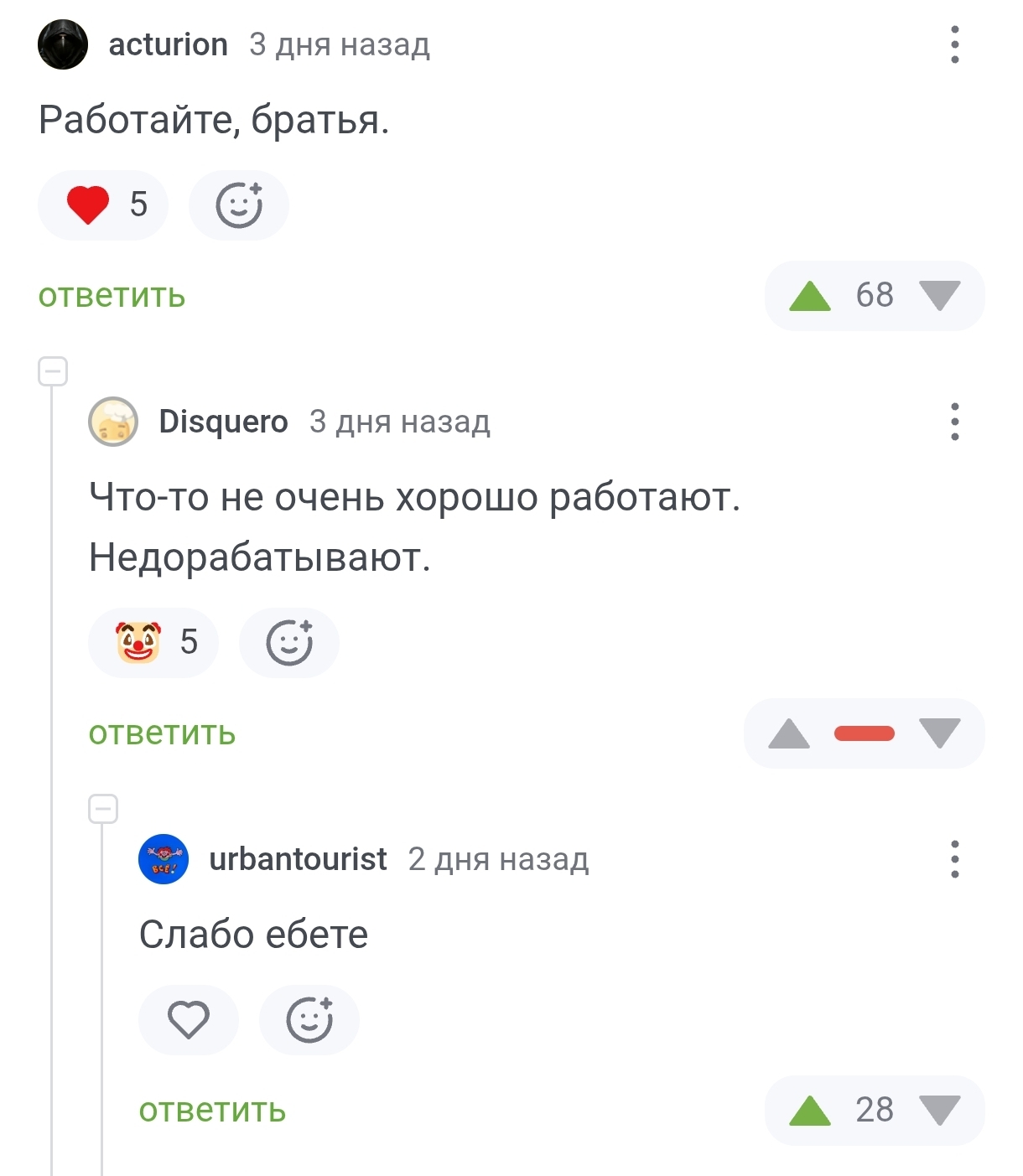1023x1176 pixels.
Task: Open Disquero's comment three-dot menu
Action: tap(954, 422)
